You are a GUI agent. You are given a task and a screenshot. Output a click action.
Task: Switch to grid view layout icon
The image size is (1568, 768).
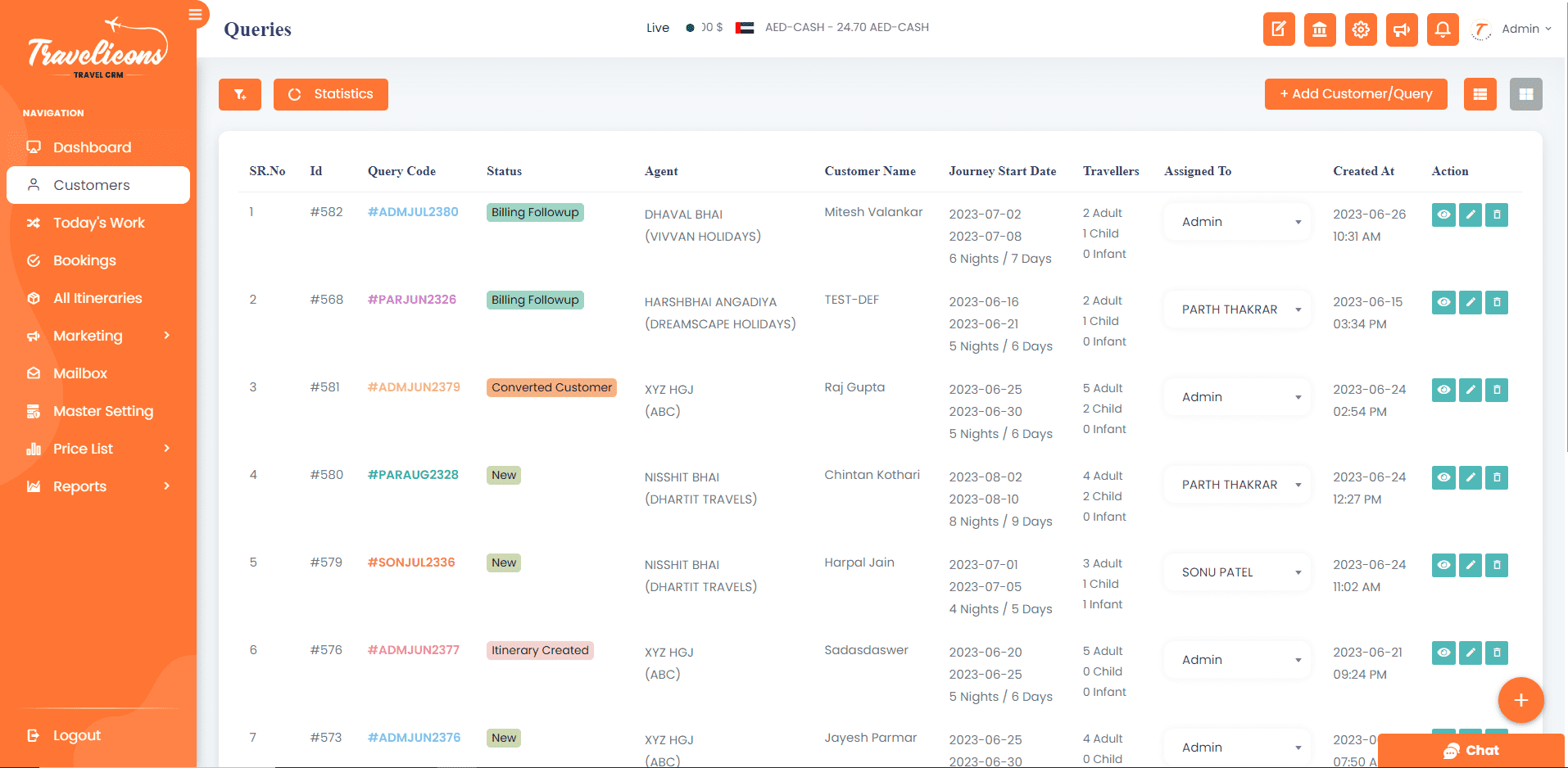point(1526,94)
